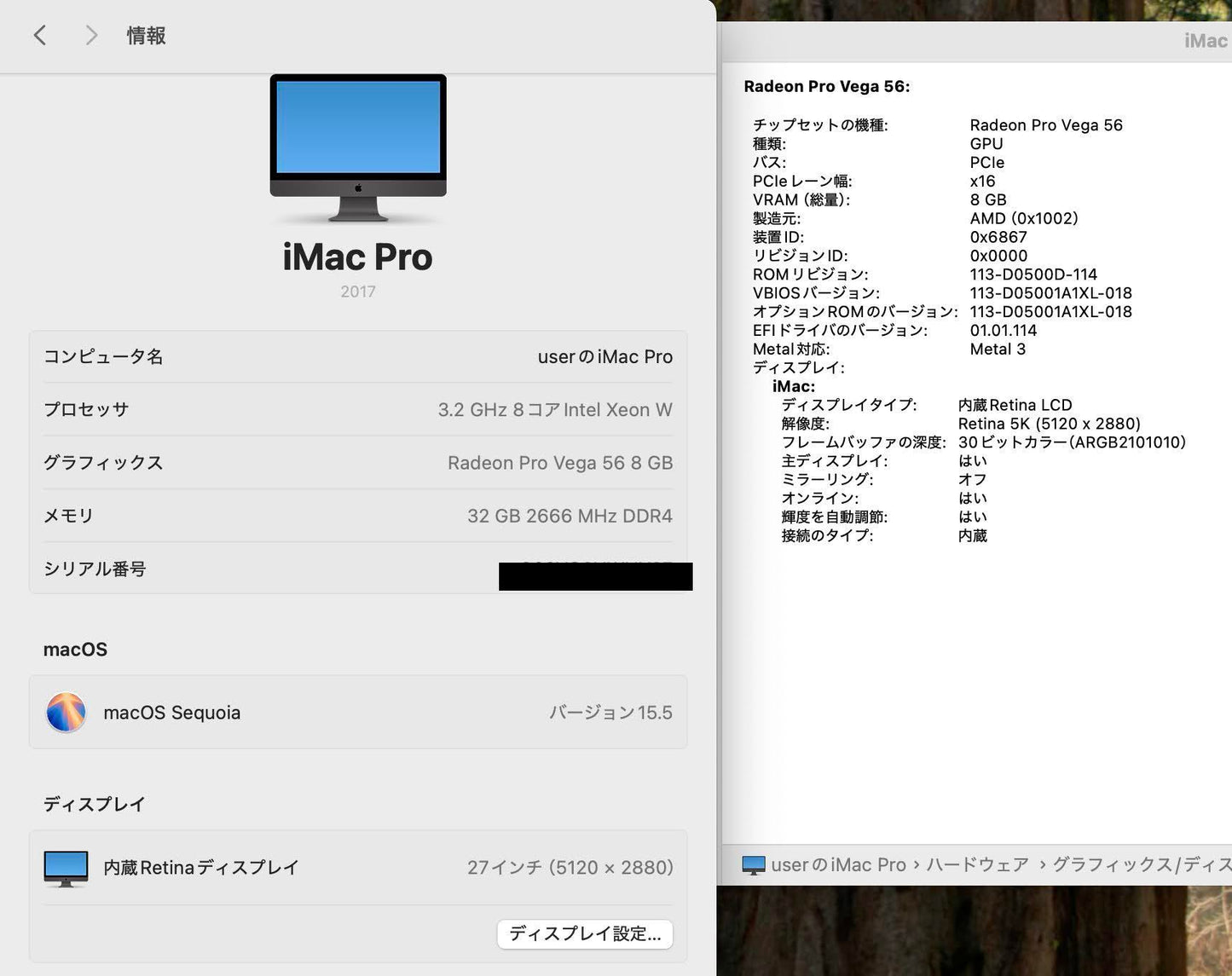
Task: Click the Radeon Pro Vega 56 heading
Action: click(827, 85)
